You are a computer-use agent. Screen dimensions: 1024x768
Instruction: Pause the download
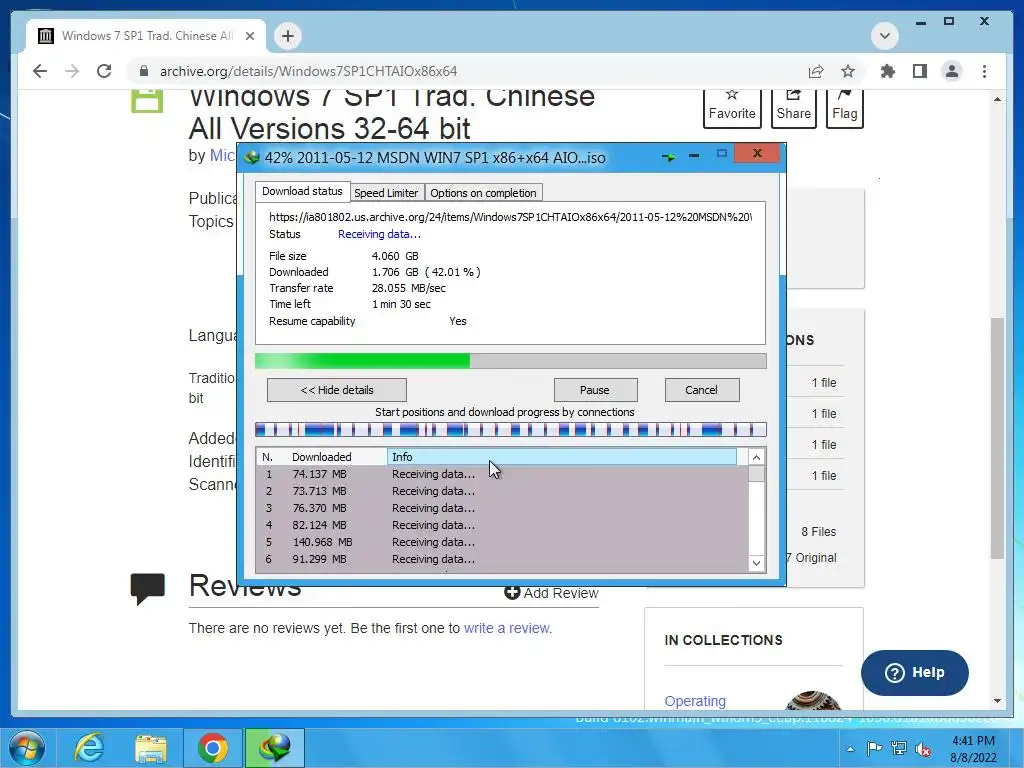(595, 390)
